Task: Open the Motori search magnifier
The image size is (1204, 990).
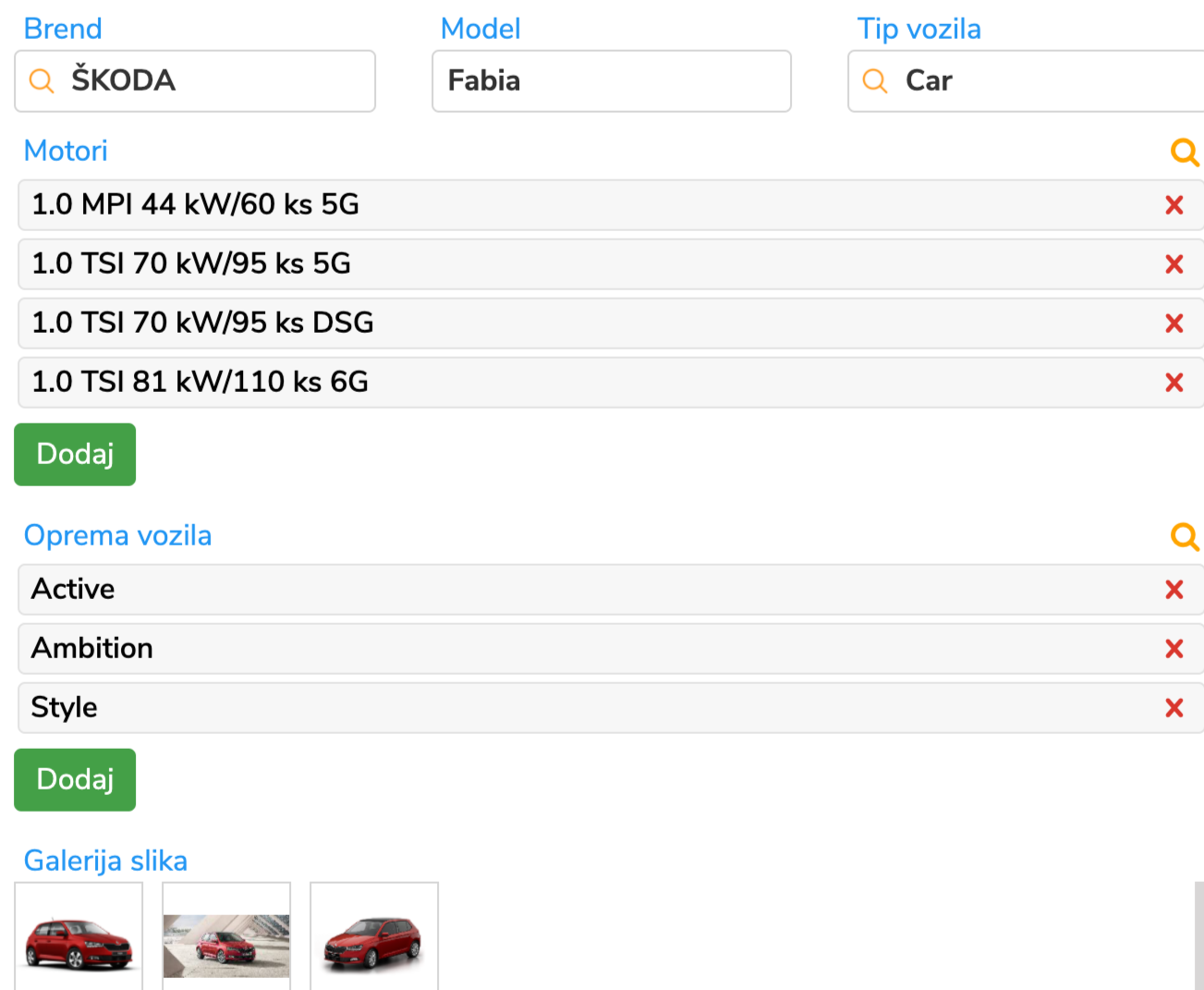Action: click(x=1185, y=152)
